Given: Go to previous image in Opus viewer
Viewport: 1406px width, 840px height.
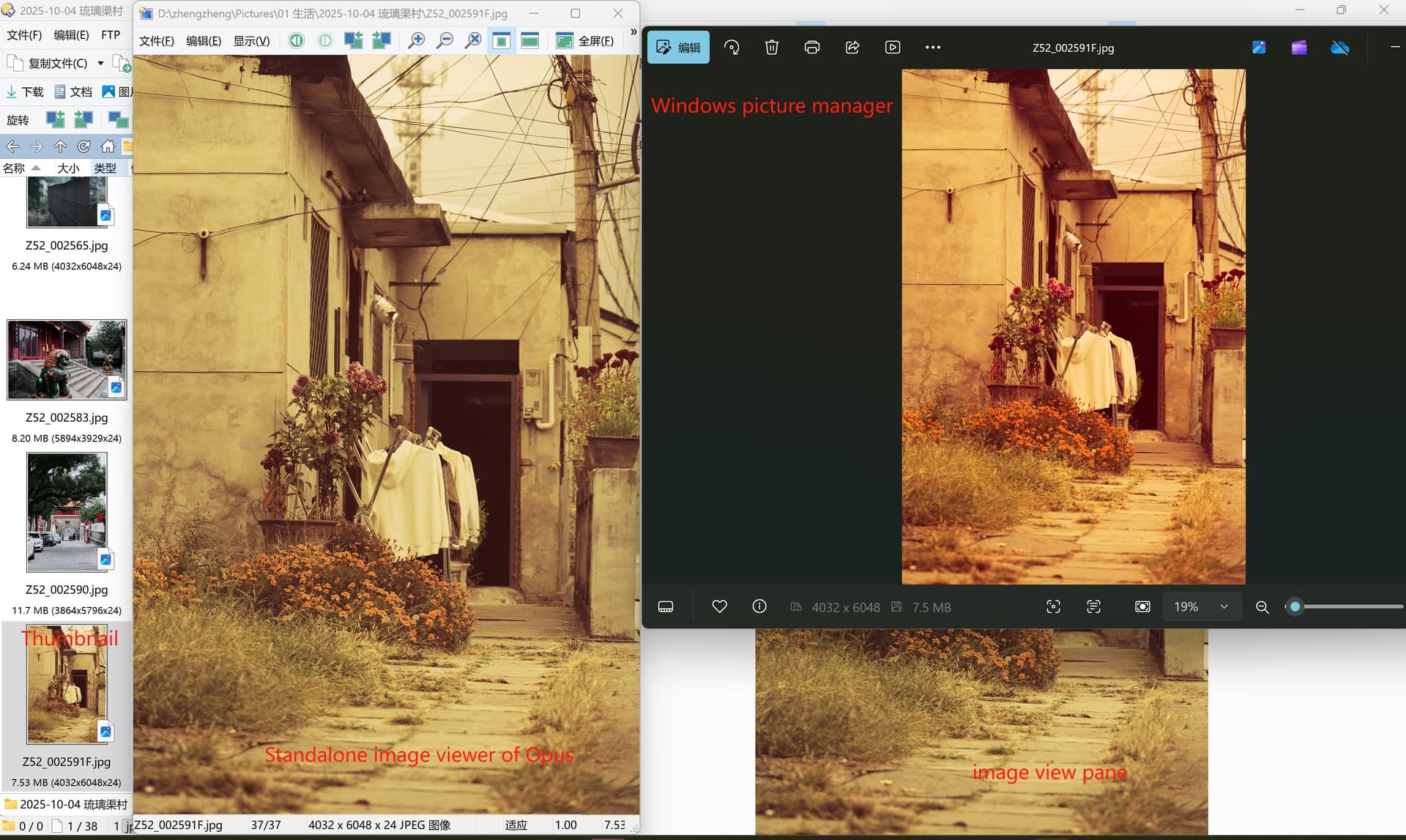Looking at the screenshot, I should point(296,41).
